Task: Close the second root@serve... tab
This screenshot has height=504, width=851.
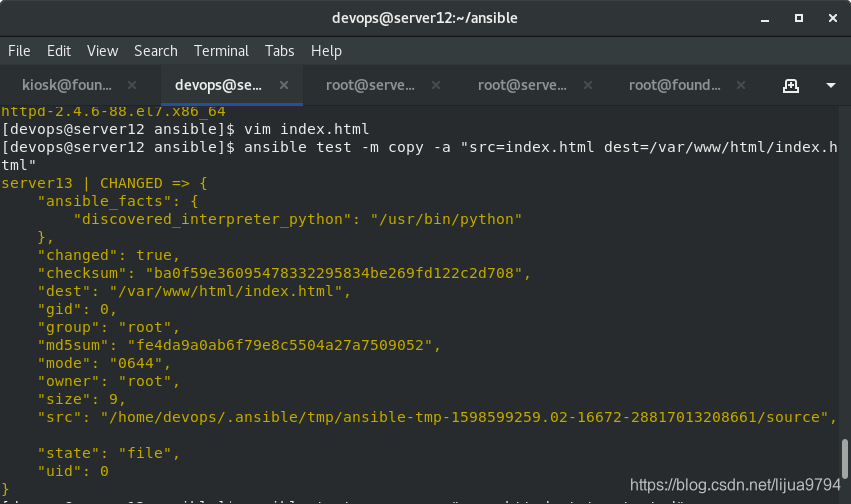Action: (x=588, y=85)
